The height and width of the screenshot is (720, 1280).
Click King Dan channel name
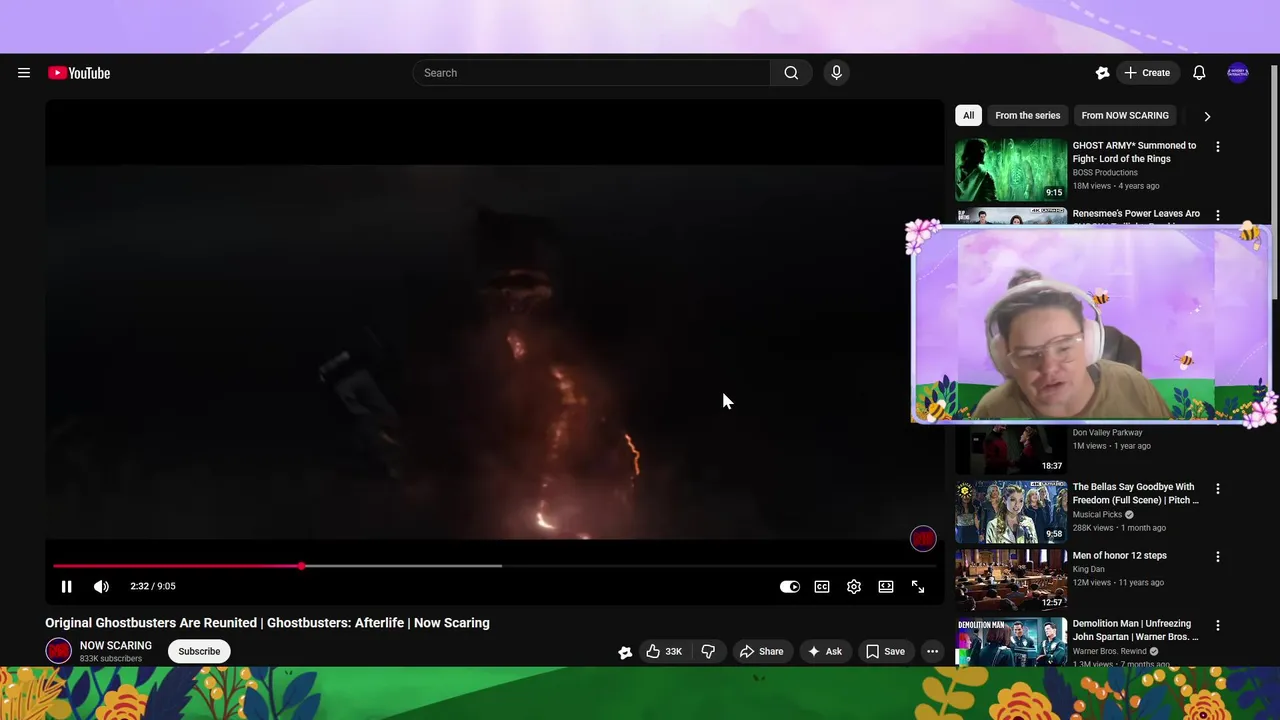click(1089, 569)
